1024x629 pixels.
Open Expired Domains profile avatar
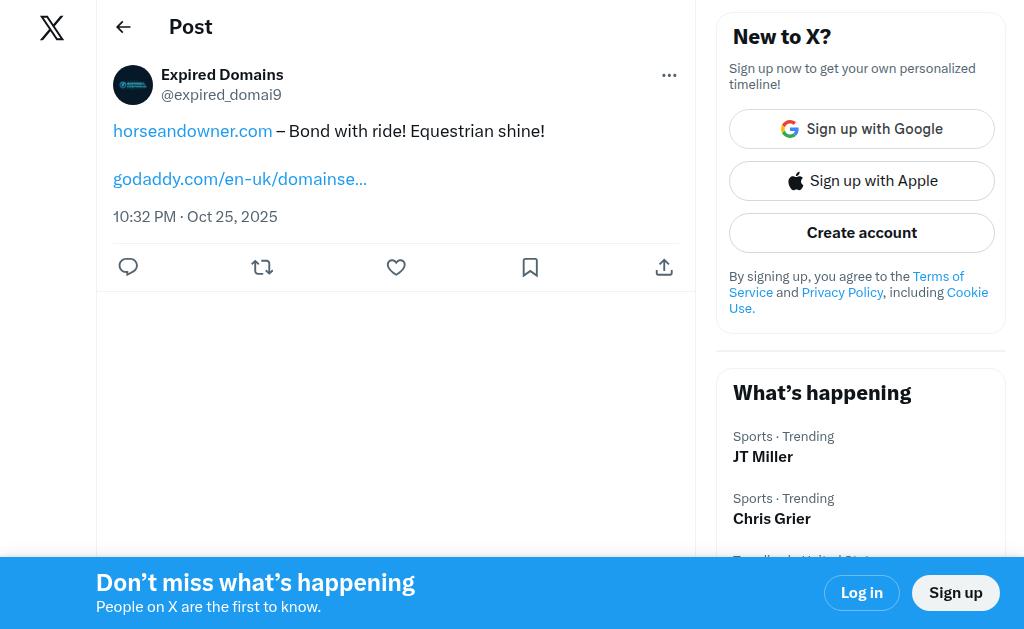[x=133, y=85]
